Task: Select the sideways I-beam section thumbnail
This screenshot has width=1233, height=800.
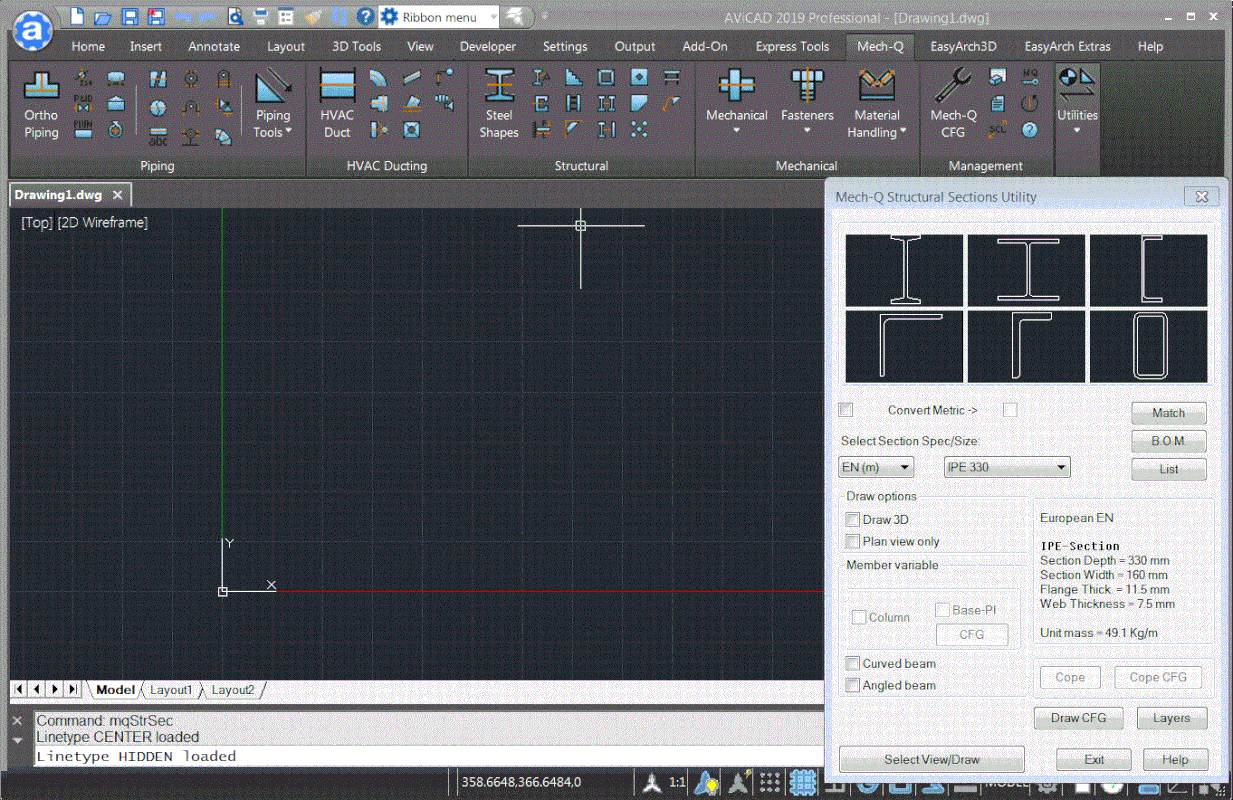Action: pyautogui.click(x=1026, y=270)
